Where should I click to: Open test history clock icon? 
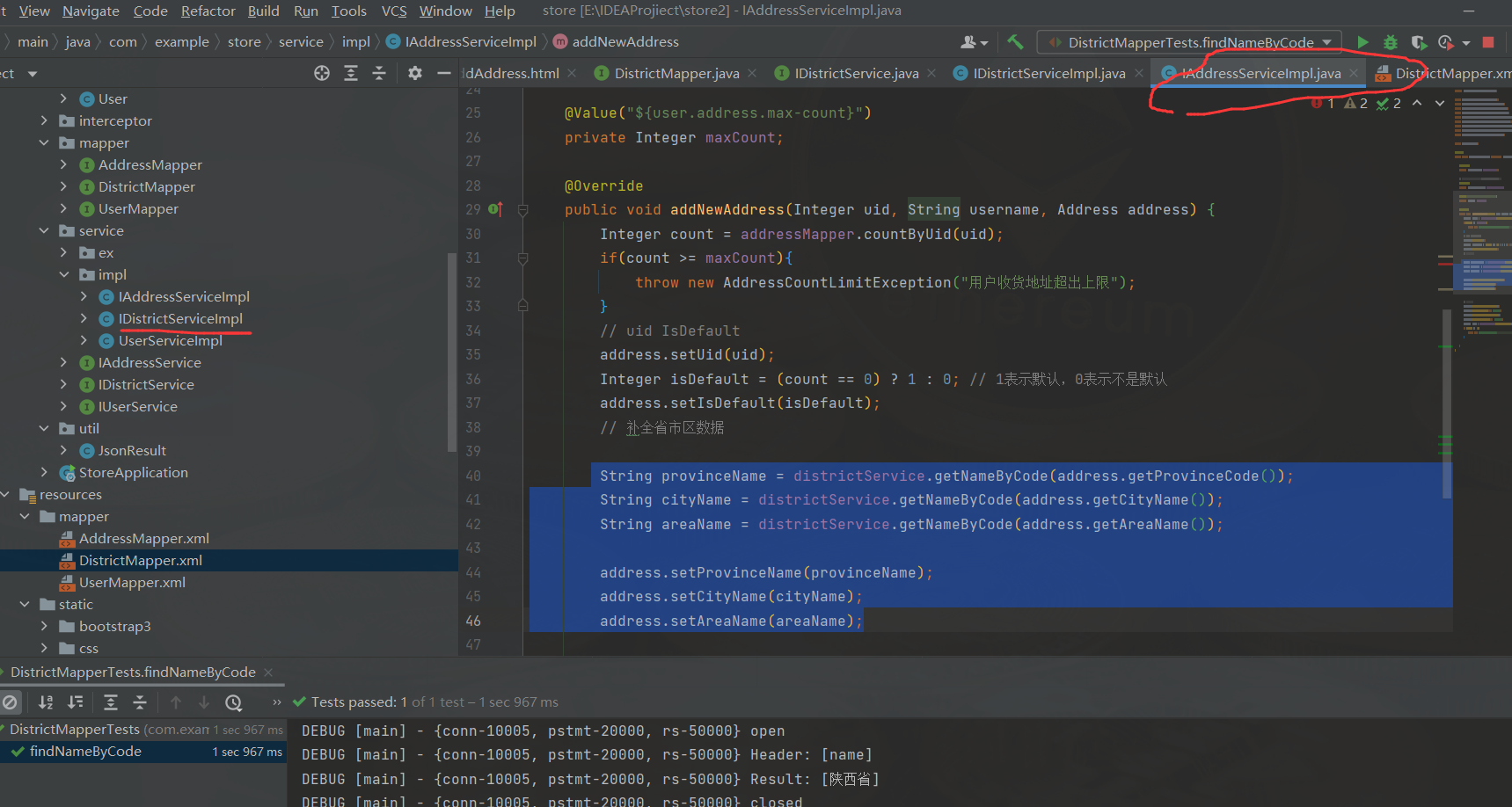[x=233, y=702]
